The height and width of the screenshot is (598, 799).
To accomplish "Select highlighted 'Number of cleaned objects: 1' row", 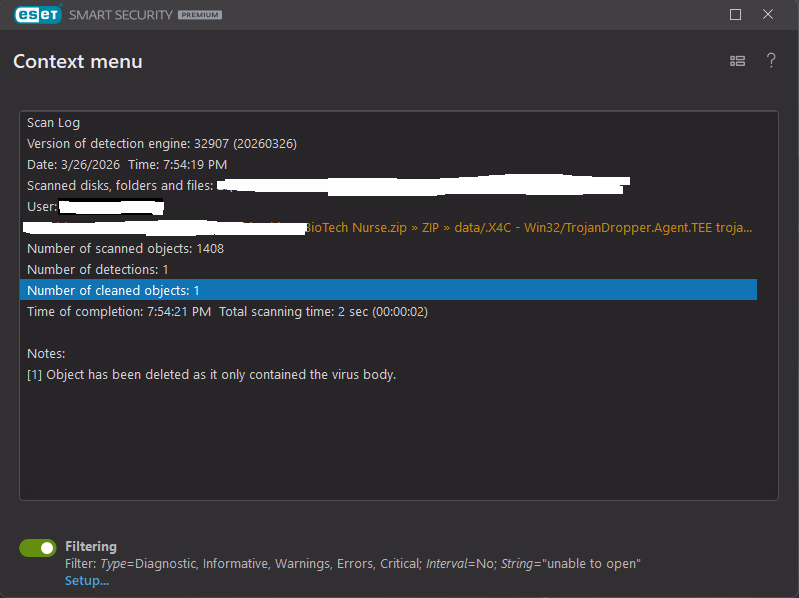I will click(388, 290).
